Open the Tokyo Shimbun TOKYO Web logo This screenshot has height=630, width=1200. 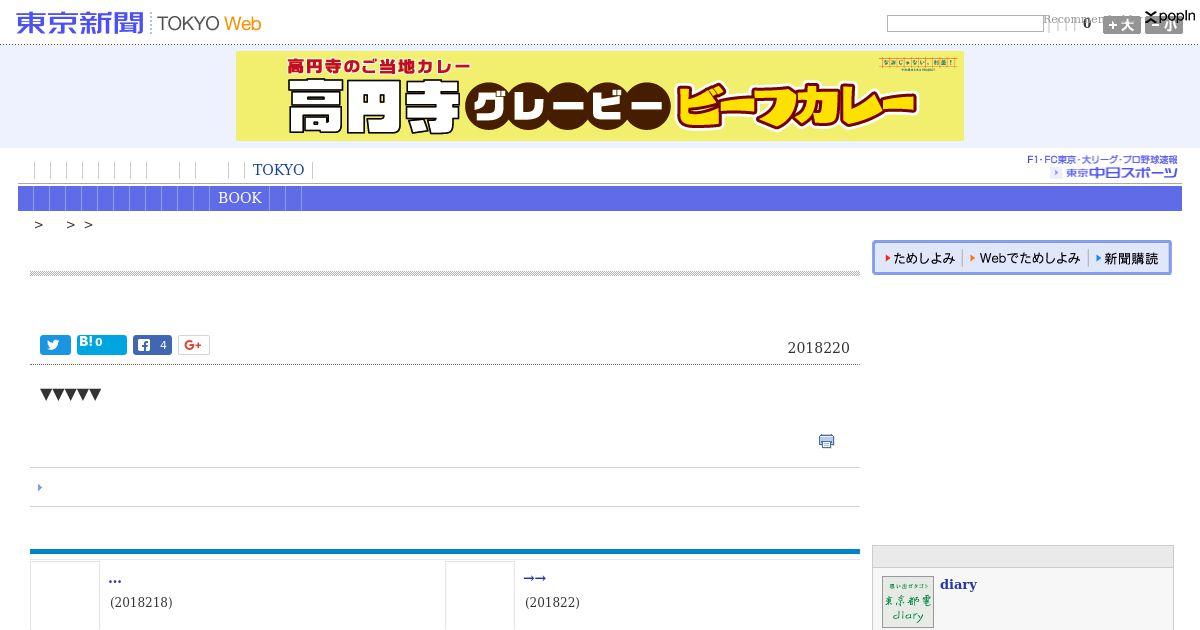(x=139, y=23)
